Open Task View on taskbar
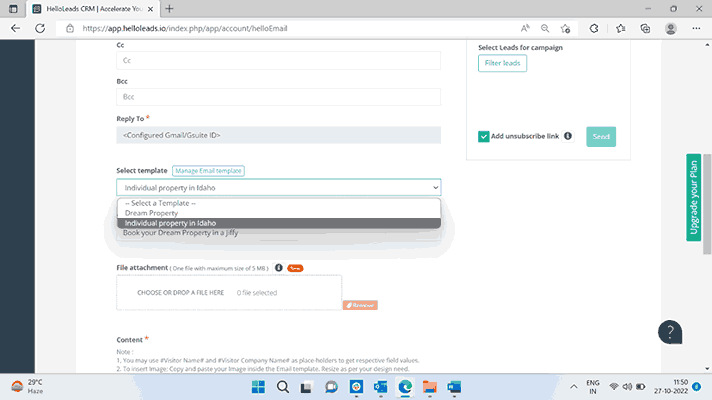712x400 pixels. click(x=307, y=387)
